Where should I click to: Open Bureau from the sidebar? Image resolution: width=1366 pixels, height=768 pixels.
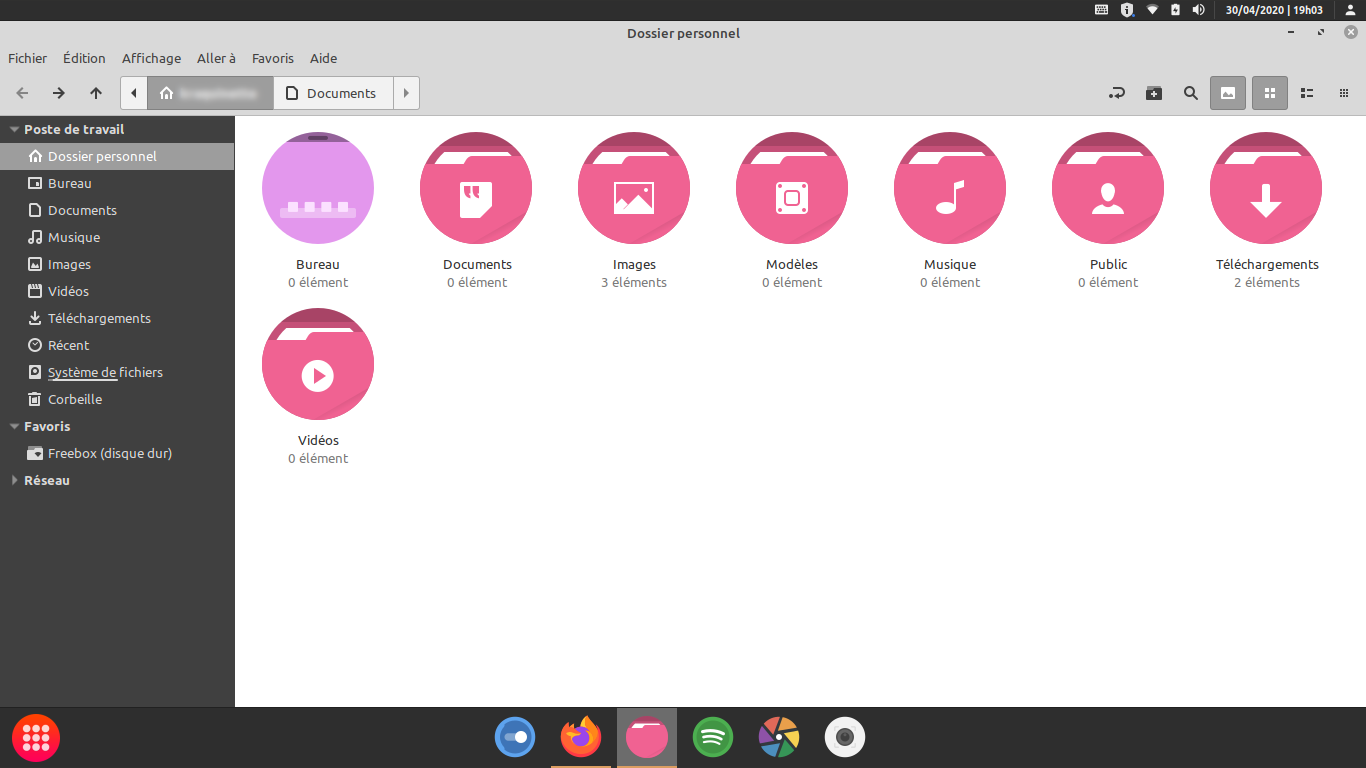pos(117,183)
